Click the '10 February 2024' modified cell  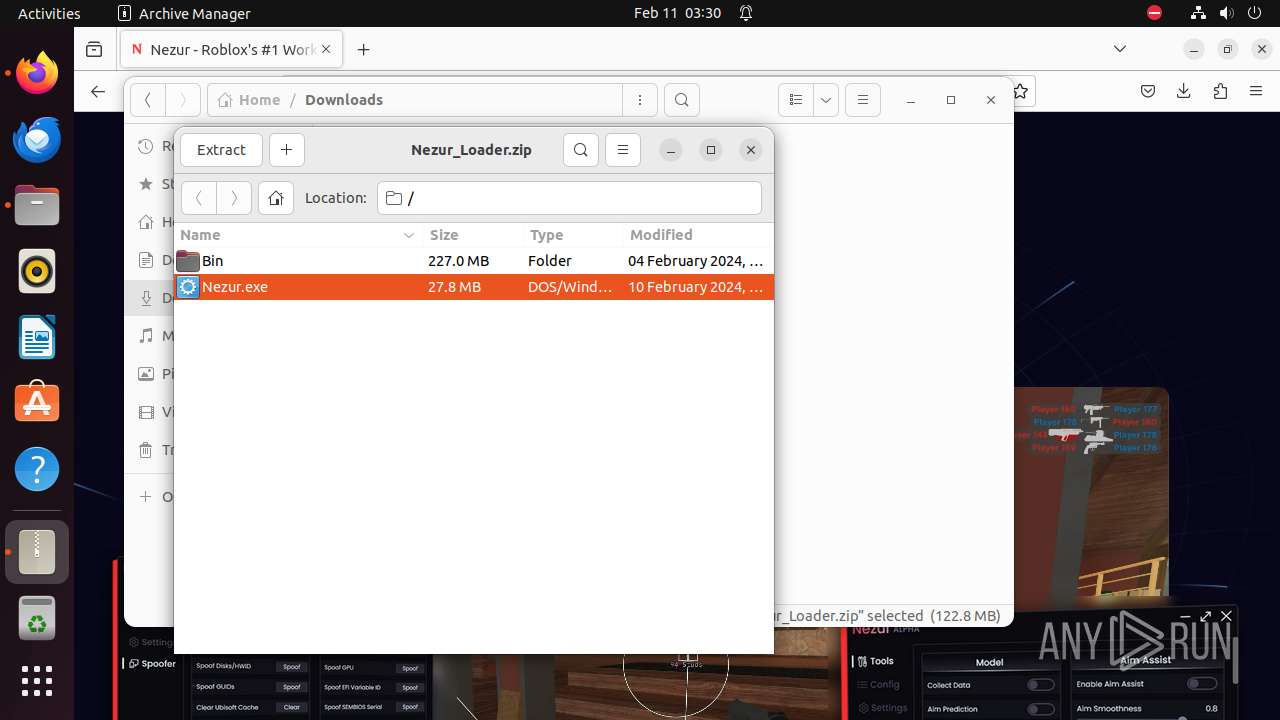point(696,287)
